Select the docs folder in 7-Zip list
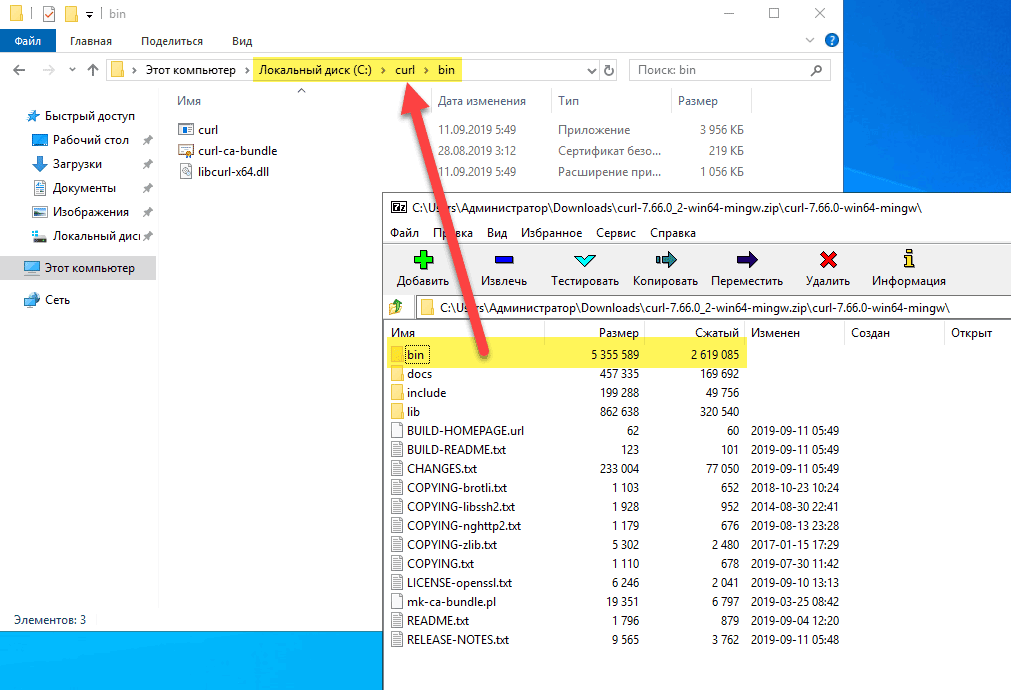1011x690 pixels. click(x=419, y=374)
